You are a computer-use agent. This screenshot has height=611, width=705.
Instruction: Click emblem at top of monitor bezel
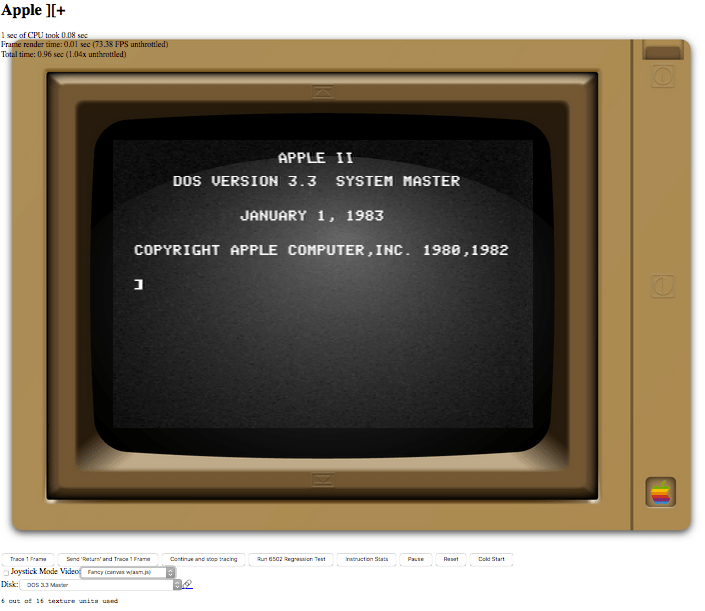(322, 92)
